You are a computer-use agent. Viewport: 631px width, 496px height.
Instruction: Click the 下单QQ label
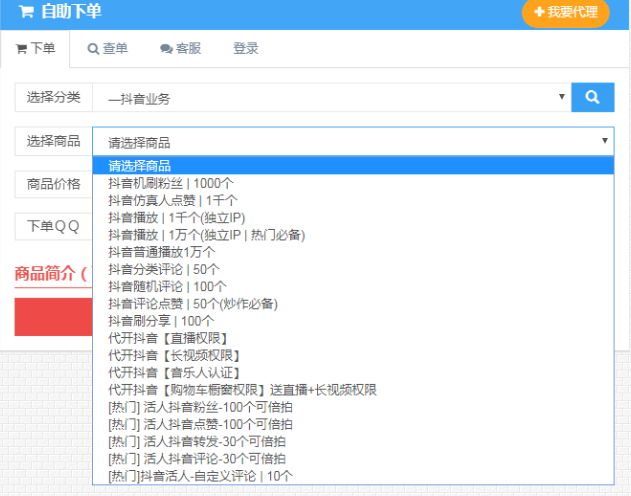54,226
